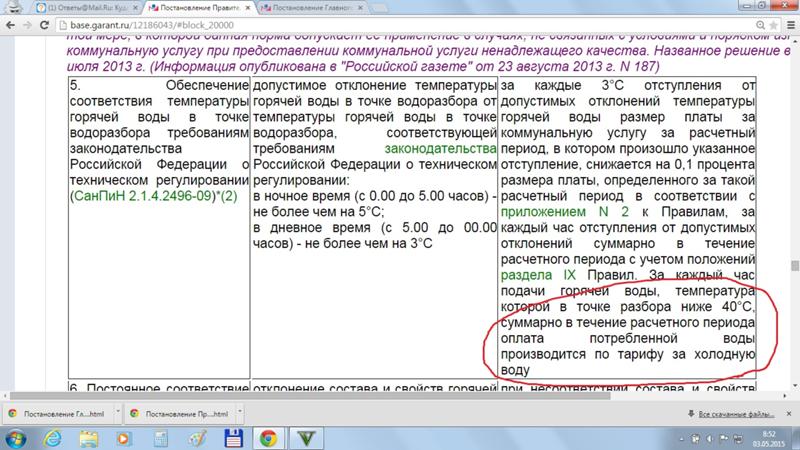Click the horizontal scrollbar left arrow
This screenshot has width=800, height=450.
click(x=5, y=396)
